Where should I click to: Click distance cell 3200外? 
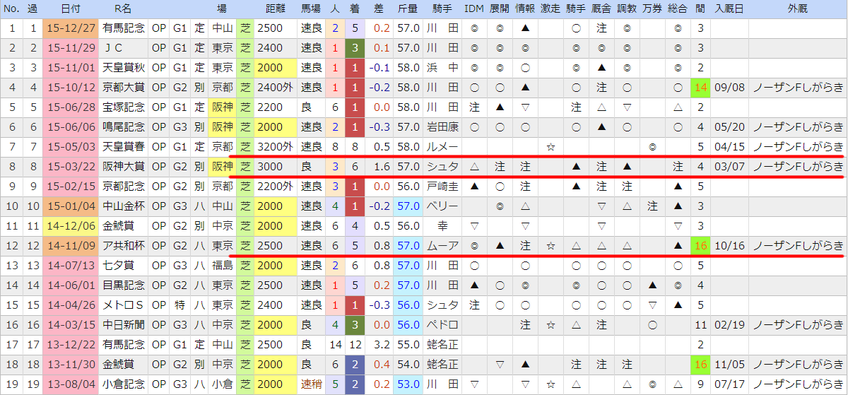pyautogui.click(x=276, y=147)
